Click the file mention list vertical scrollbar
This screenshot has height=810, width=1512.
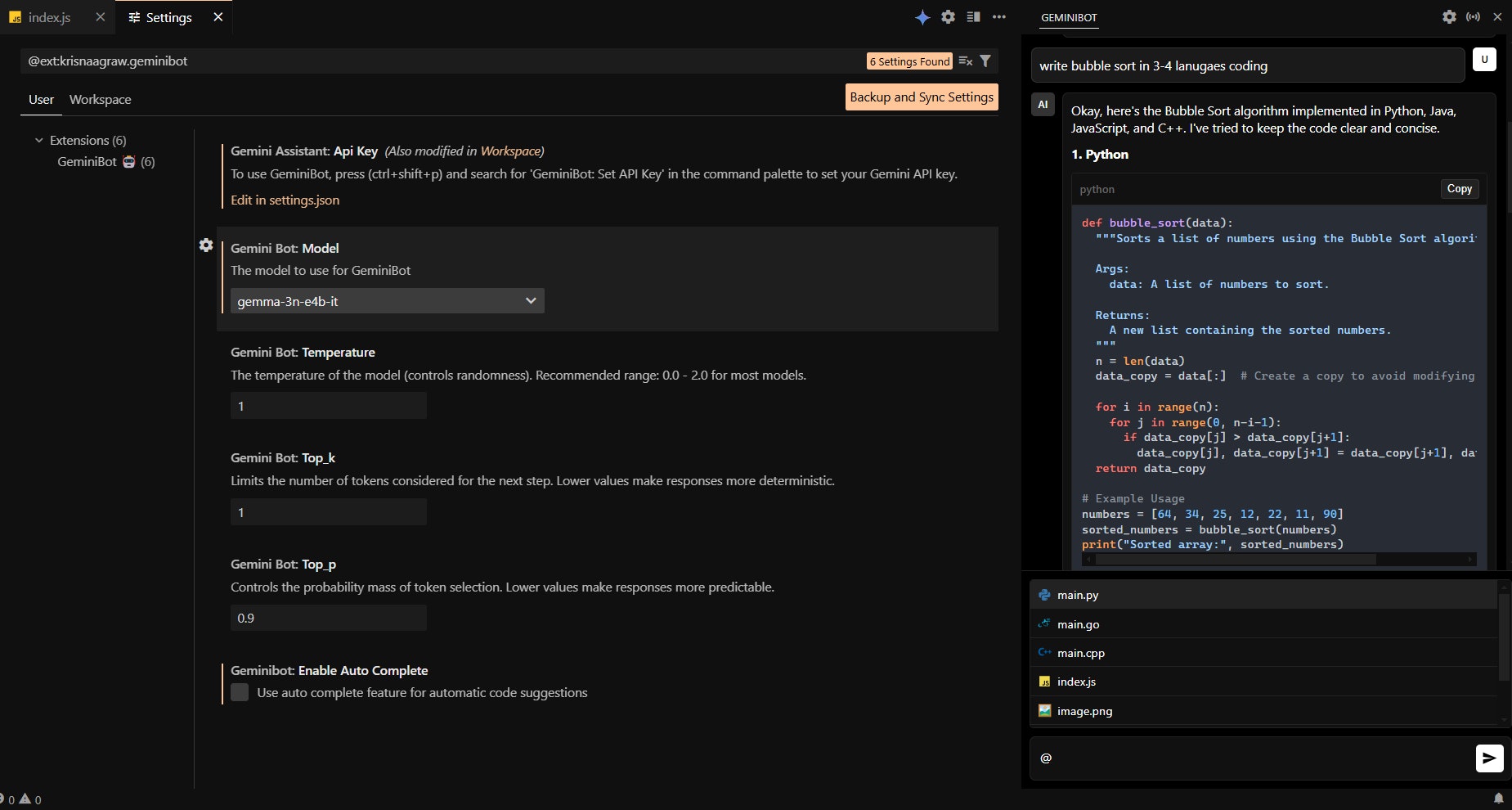click(1503, 638)
